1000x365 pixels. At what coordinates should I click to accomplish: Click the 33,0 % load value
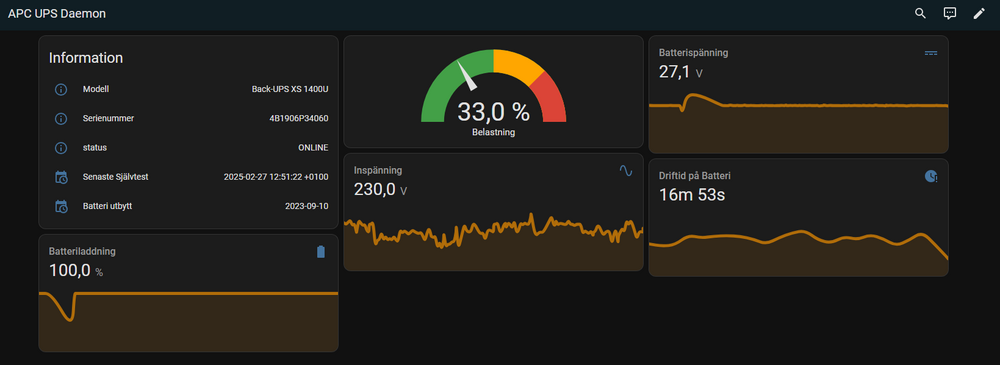tap(493, 112)
